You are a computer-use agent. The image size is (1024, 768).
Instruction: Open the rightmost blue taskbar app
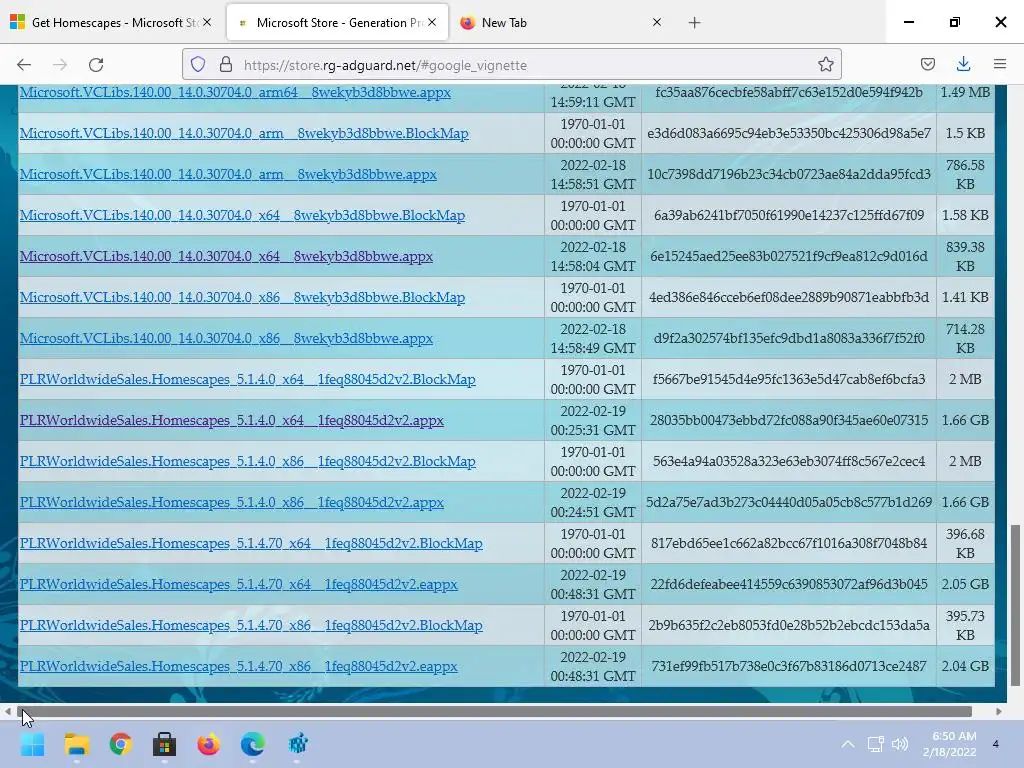pyautogui.click(x=298, y=744)
